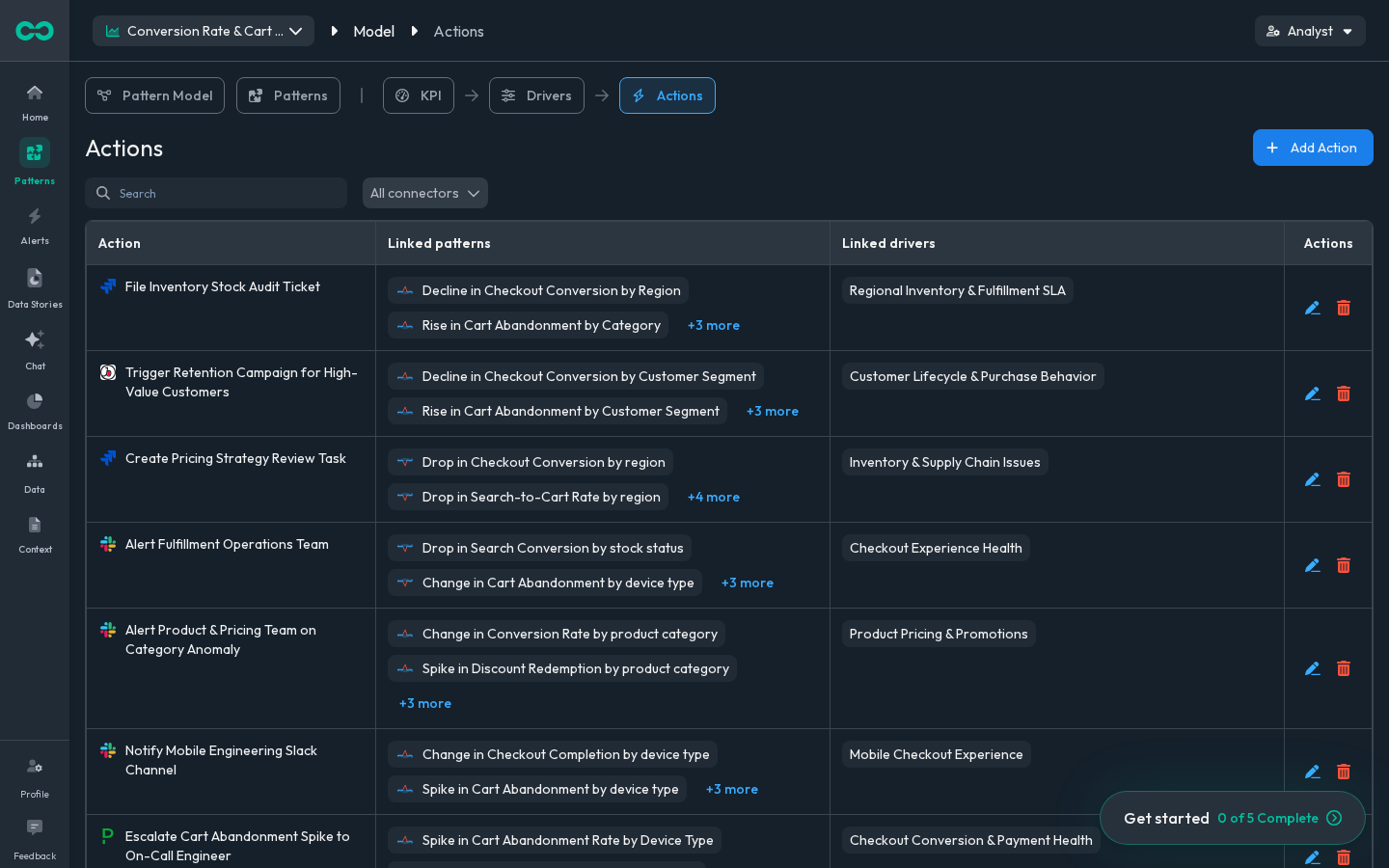Viewport: 1389px width, 868px height.
Task: Open Decline in Checkout Conversion by Region pattern
Action: [x=538, y=290]
